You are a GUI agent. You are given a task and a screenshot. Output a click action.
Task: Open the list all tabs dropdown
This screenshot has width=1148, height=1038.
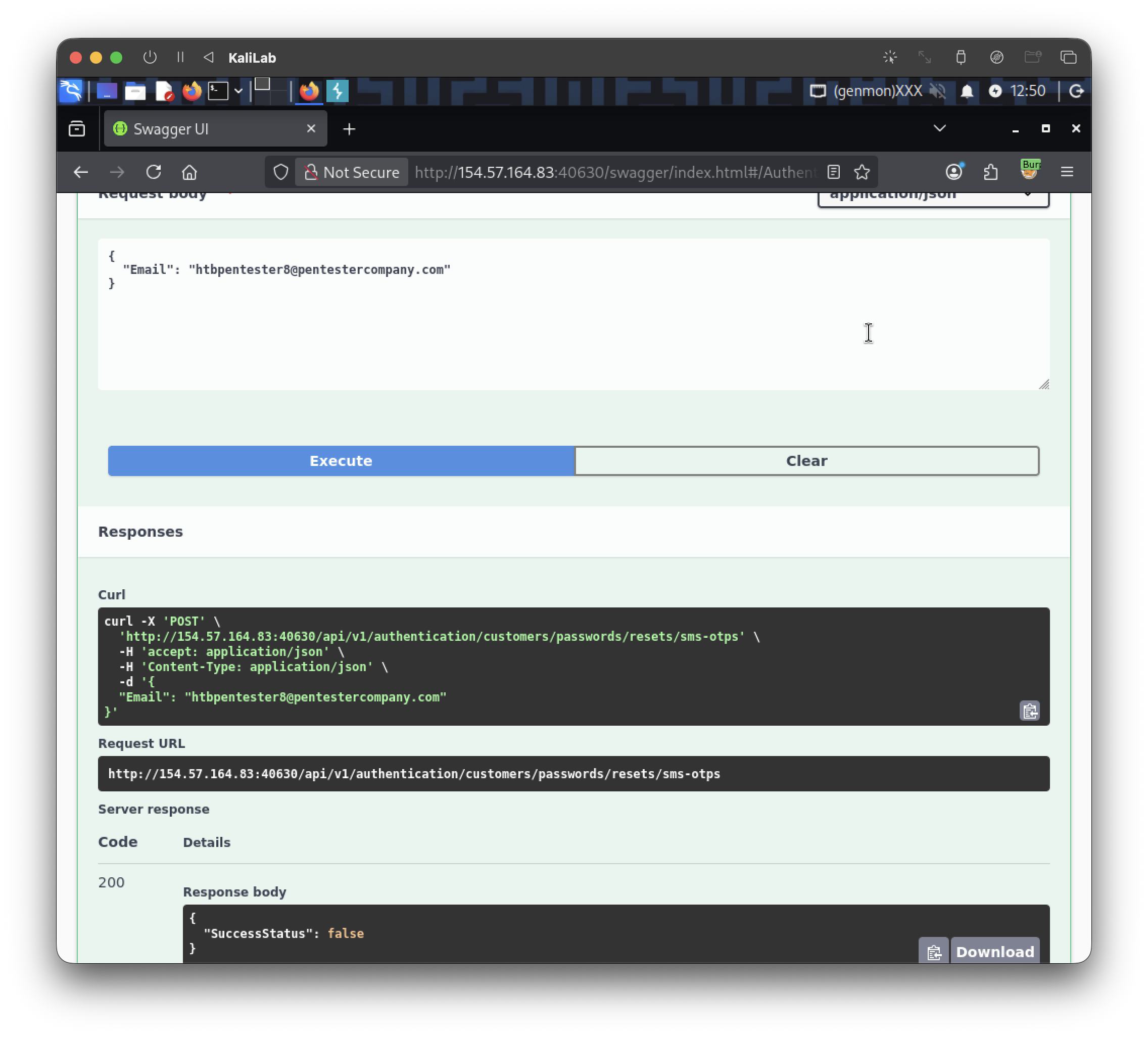coord(940,128)
